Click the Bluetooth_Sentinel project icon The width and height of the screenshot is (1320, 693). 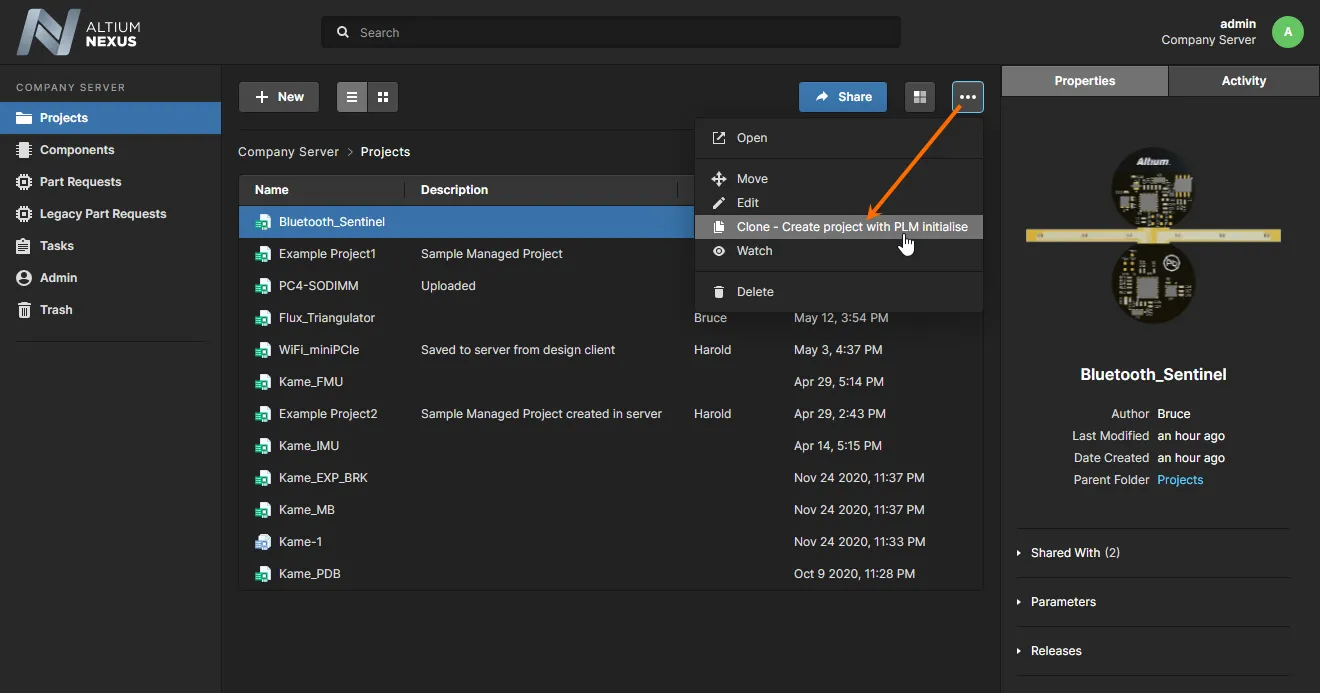(x=263, y=222)
